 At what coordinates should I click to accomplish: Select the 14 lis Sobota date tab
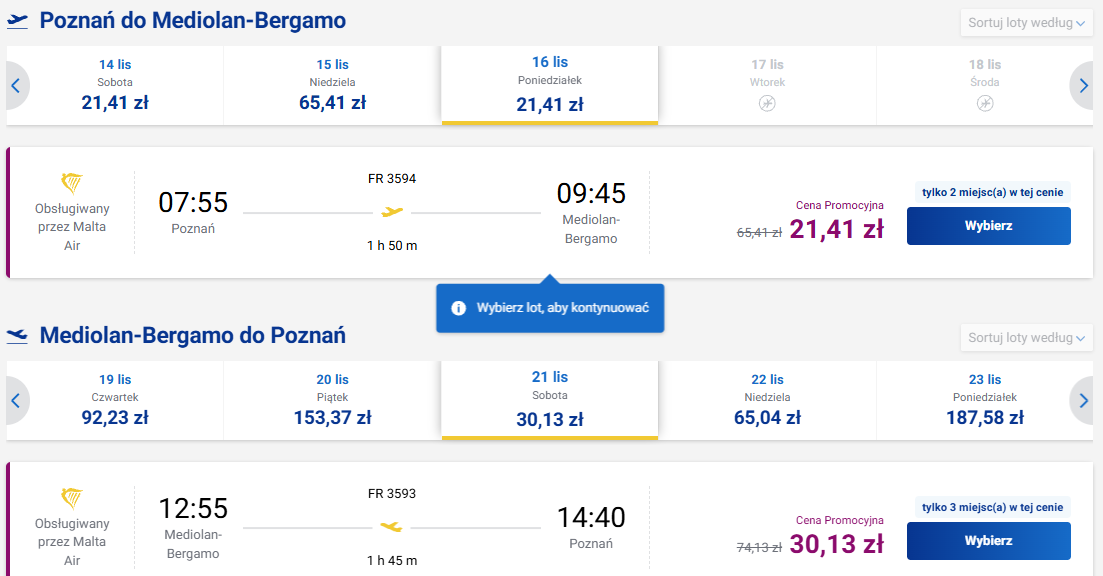115,86
